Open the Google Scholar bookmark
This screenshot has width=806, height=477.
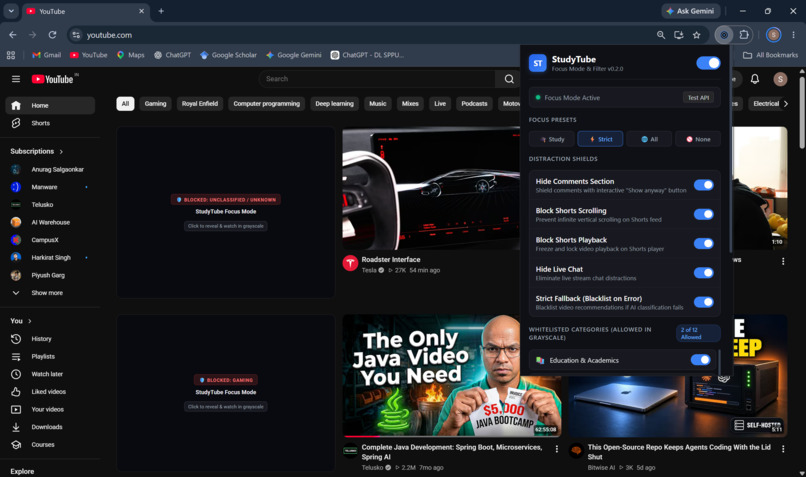(x=228, y=55)
